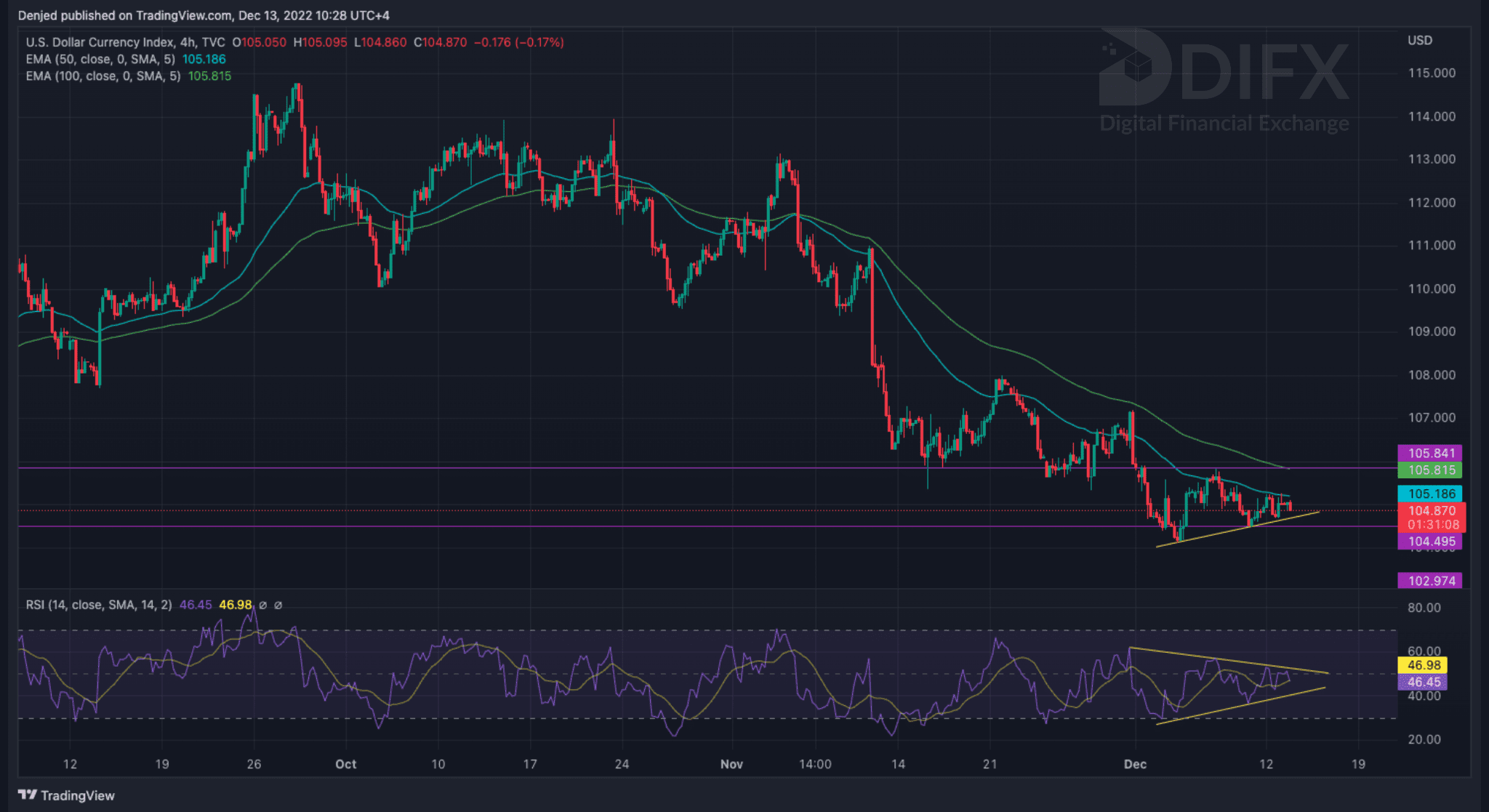Image resolution: width=1489 pixels, height=812 pixels.
Task: Select the teal 105.186 EMA price label
Action: [1430, 494]
